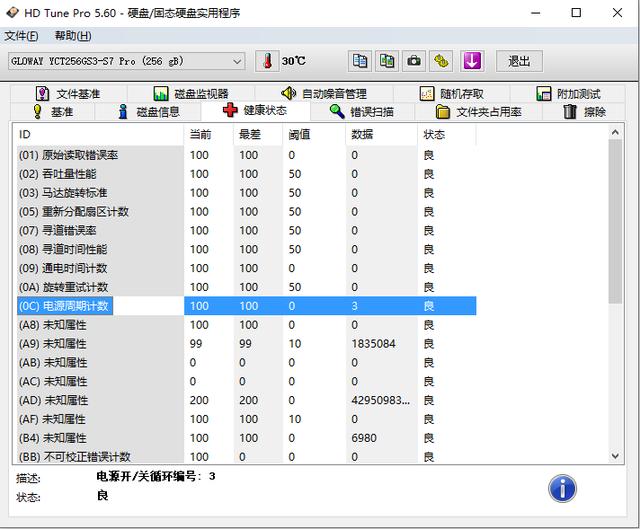Click the 状态 column header

pos(447,134)
